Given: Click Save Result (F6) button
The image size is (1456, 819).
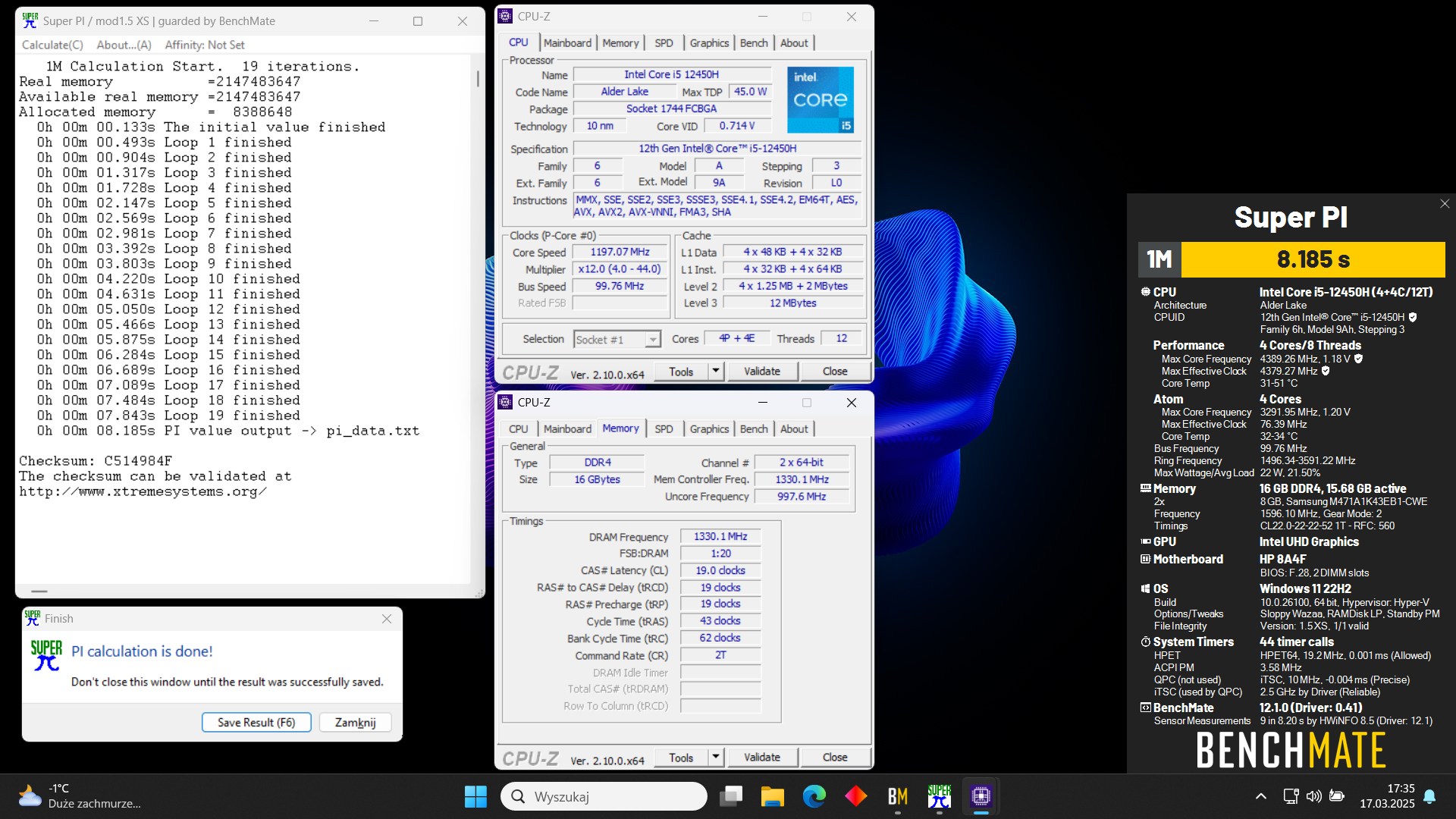Looking at the screenshot, I should pyautogui.click(x=256, y=723).
